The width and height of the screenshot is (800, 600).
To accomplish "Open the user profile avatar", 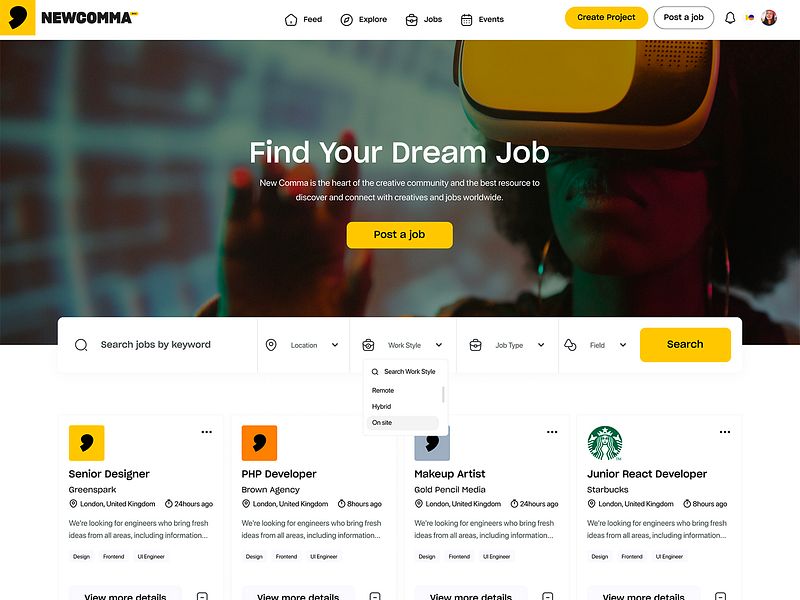I will [769, 18].
